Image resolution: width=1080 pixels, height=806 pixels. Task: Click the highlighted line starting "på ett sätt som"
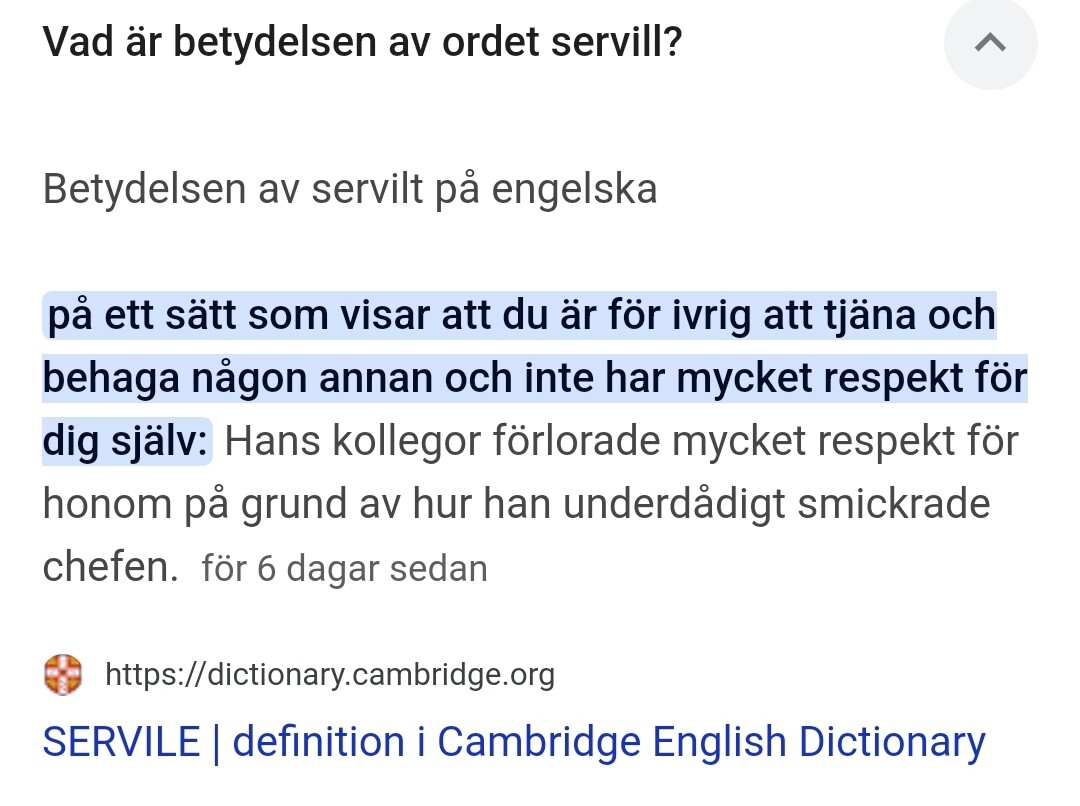[x=520, y=317]
